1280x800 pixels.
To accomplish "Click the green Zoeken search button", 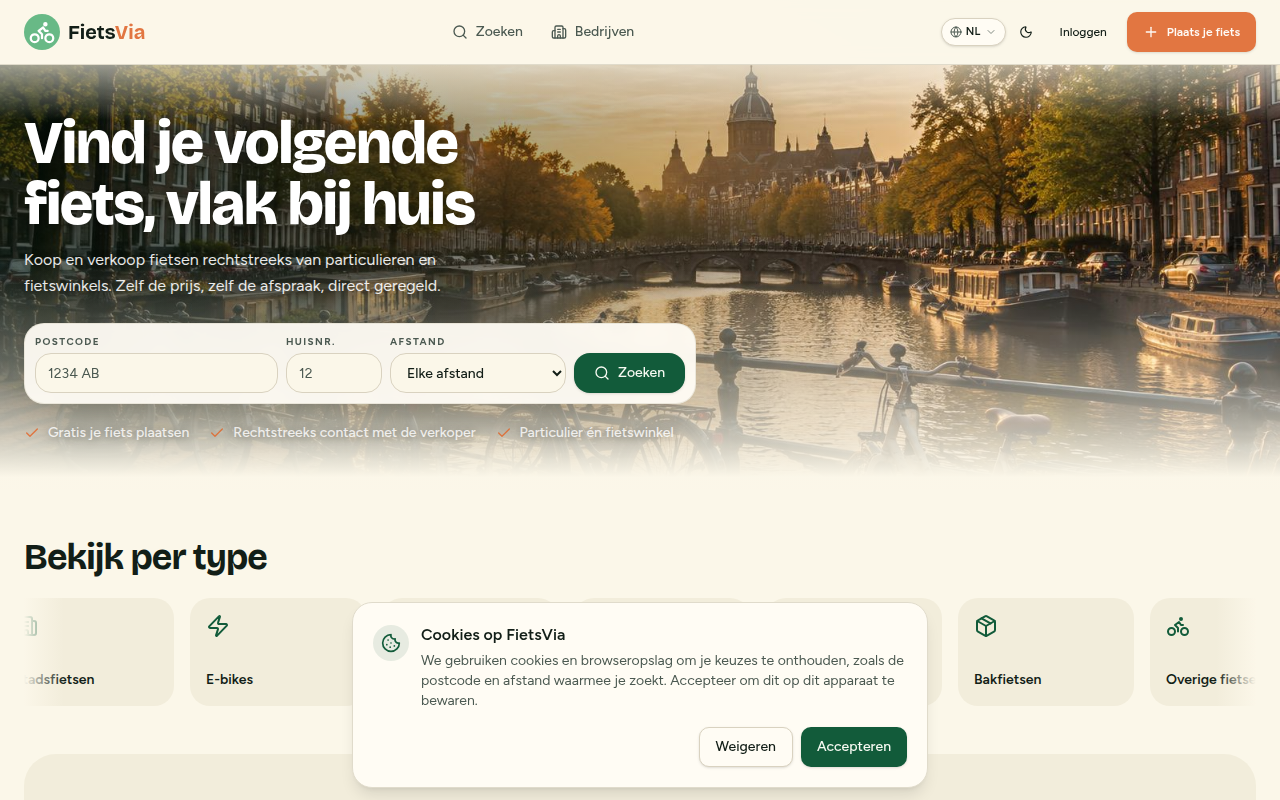I will [x=629, y=373].
